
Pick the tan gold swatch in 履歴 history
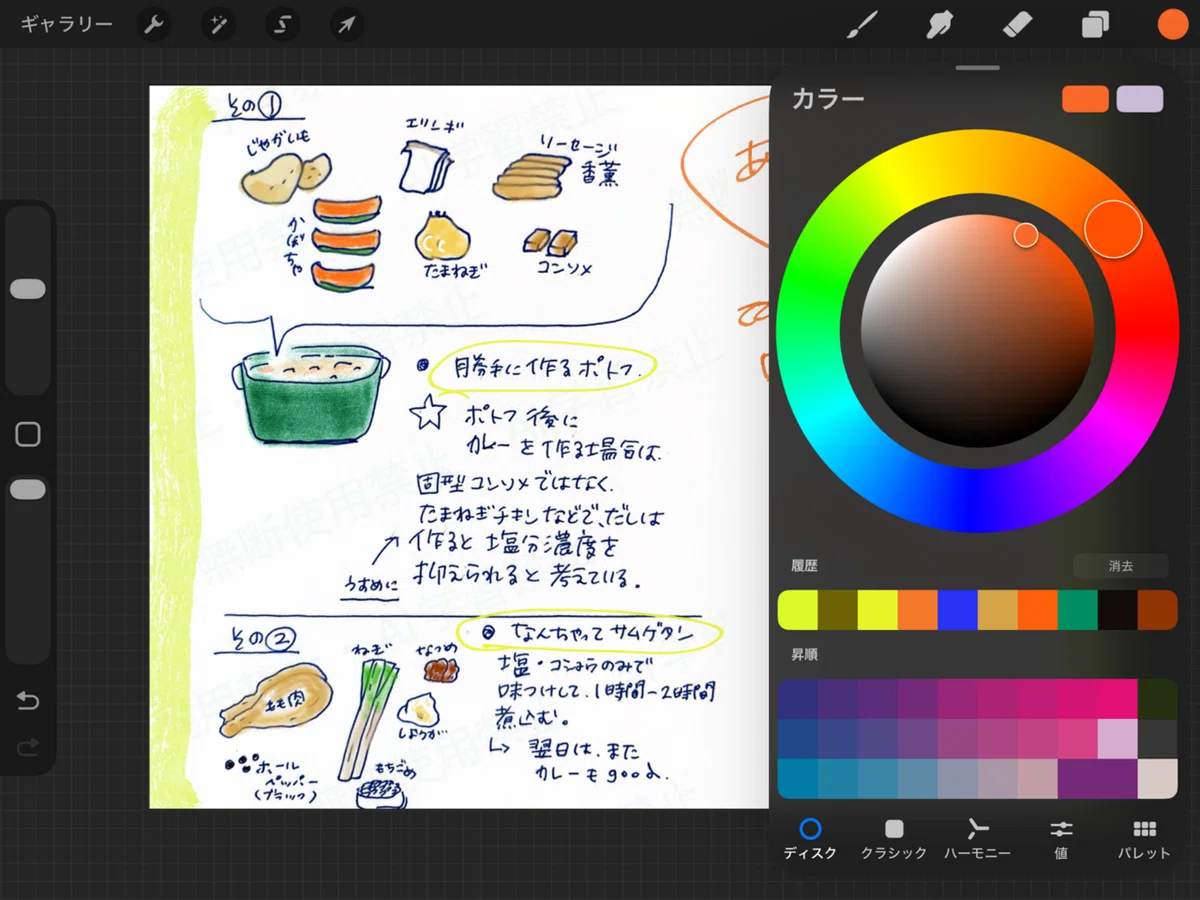pos(998,610)
